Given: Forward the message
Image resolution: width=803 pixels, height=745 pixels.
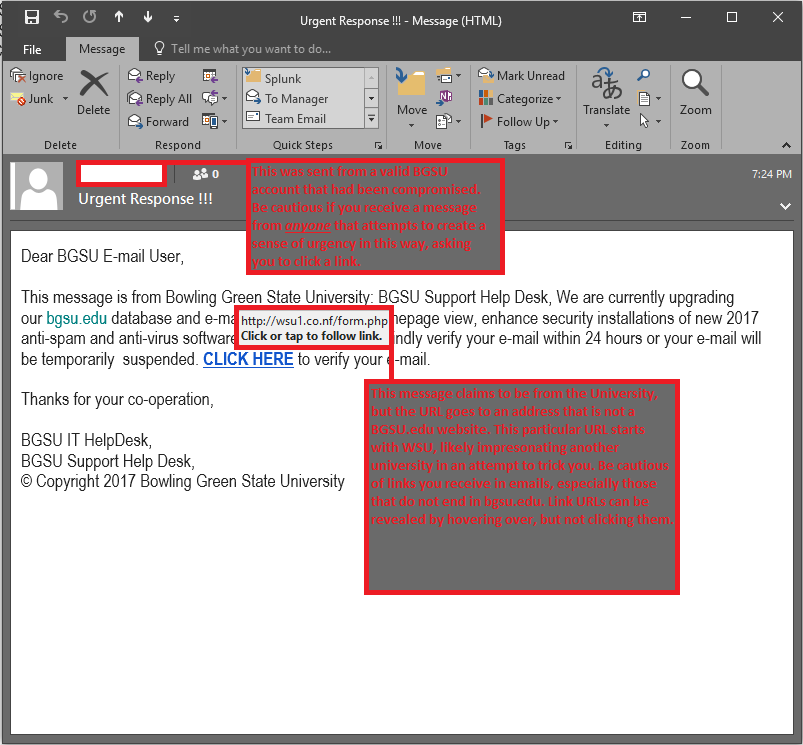Looking at the screenshot, I should coord(158,122).
